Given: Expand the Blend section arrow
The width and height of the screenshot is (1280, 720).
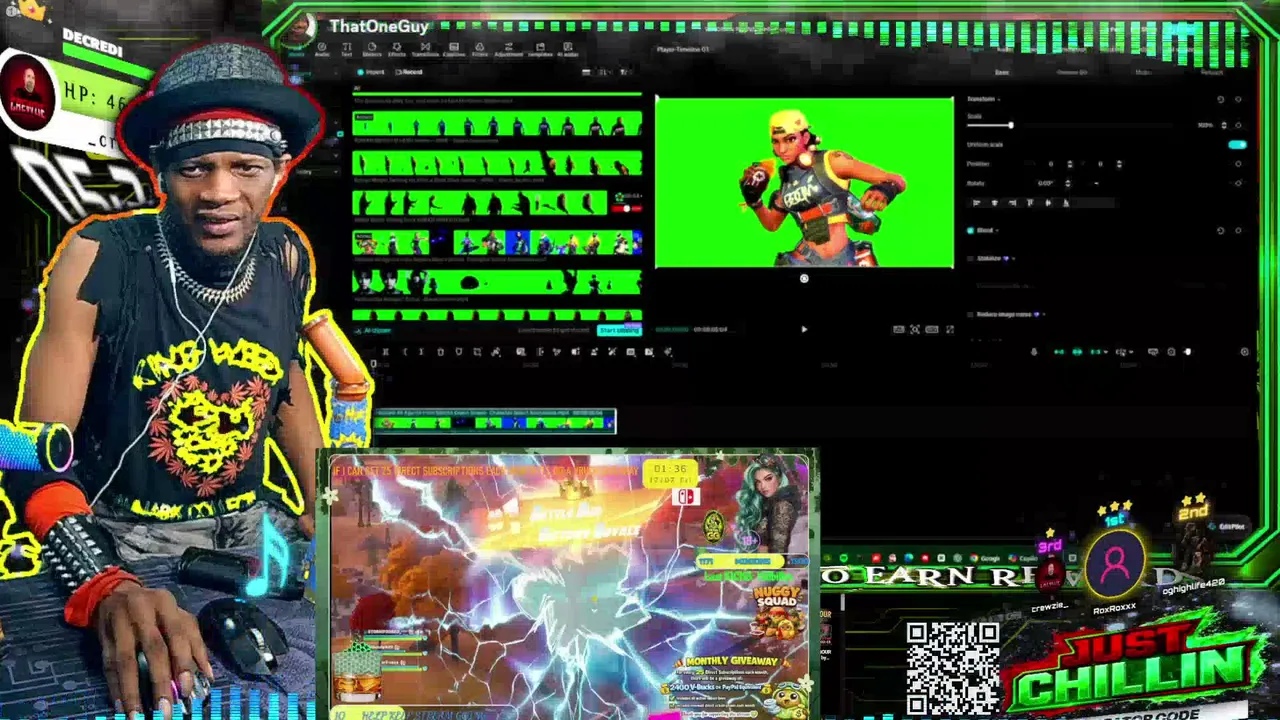Looking at the screenshot, I should [999, 230].
